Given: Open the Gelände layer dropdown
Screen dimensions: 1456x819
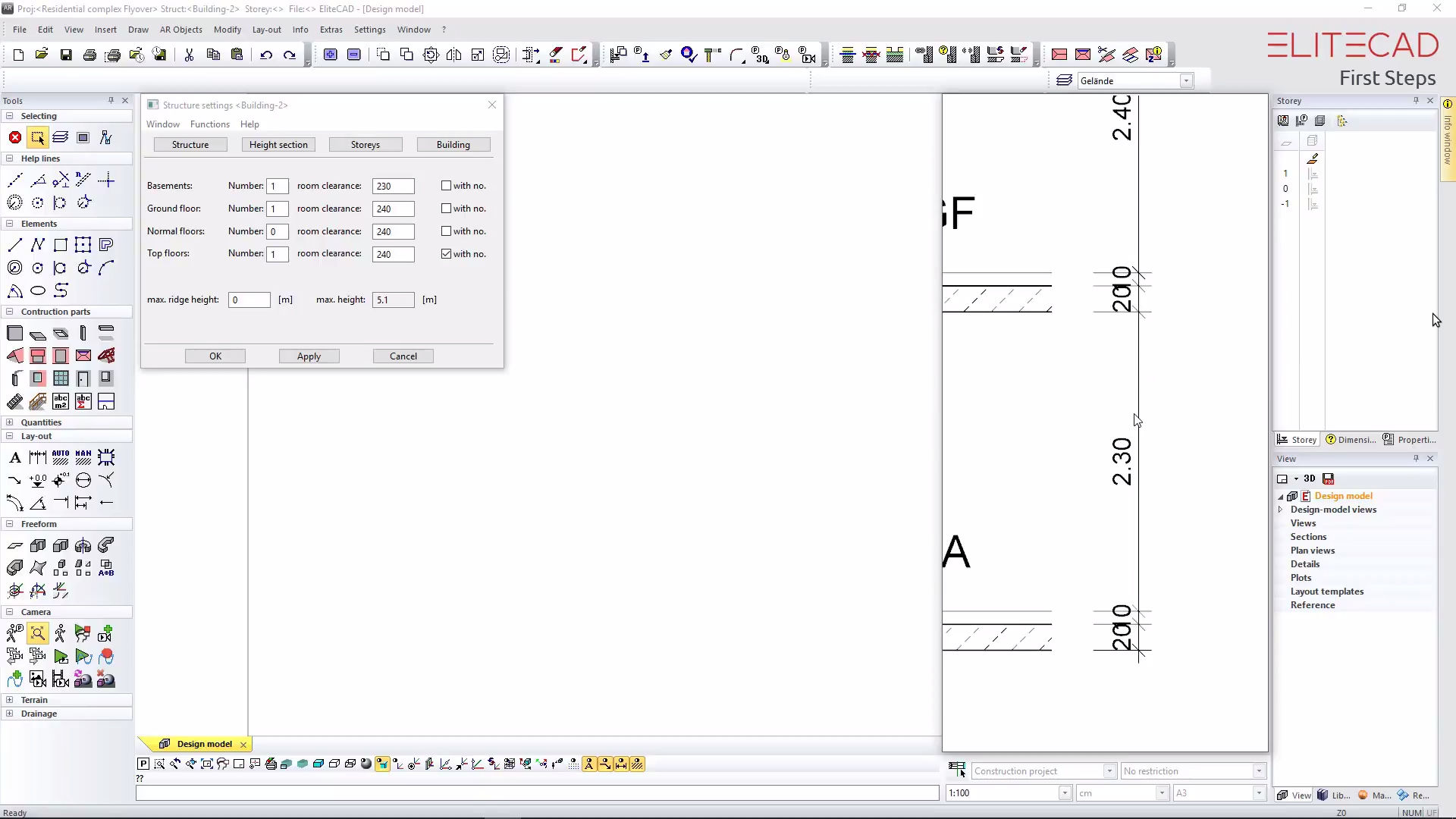Looking at the screenshot, I should (x=1186, y=81).
